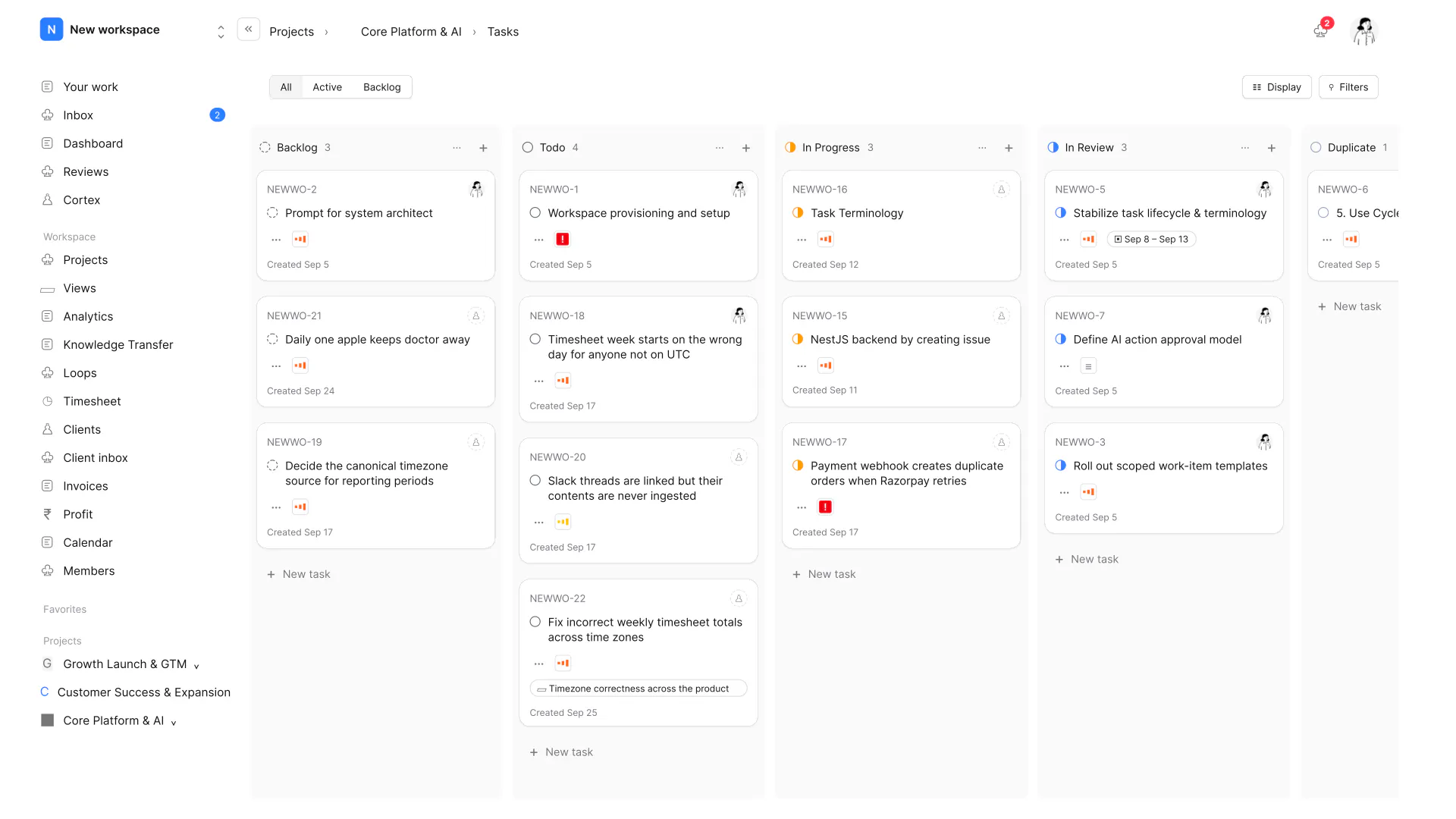The width and height of the screenshot is (1456, 819).
Task: Select the All tab
Action: 286,87
